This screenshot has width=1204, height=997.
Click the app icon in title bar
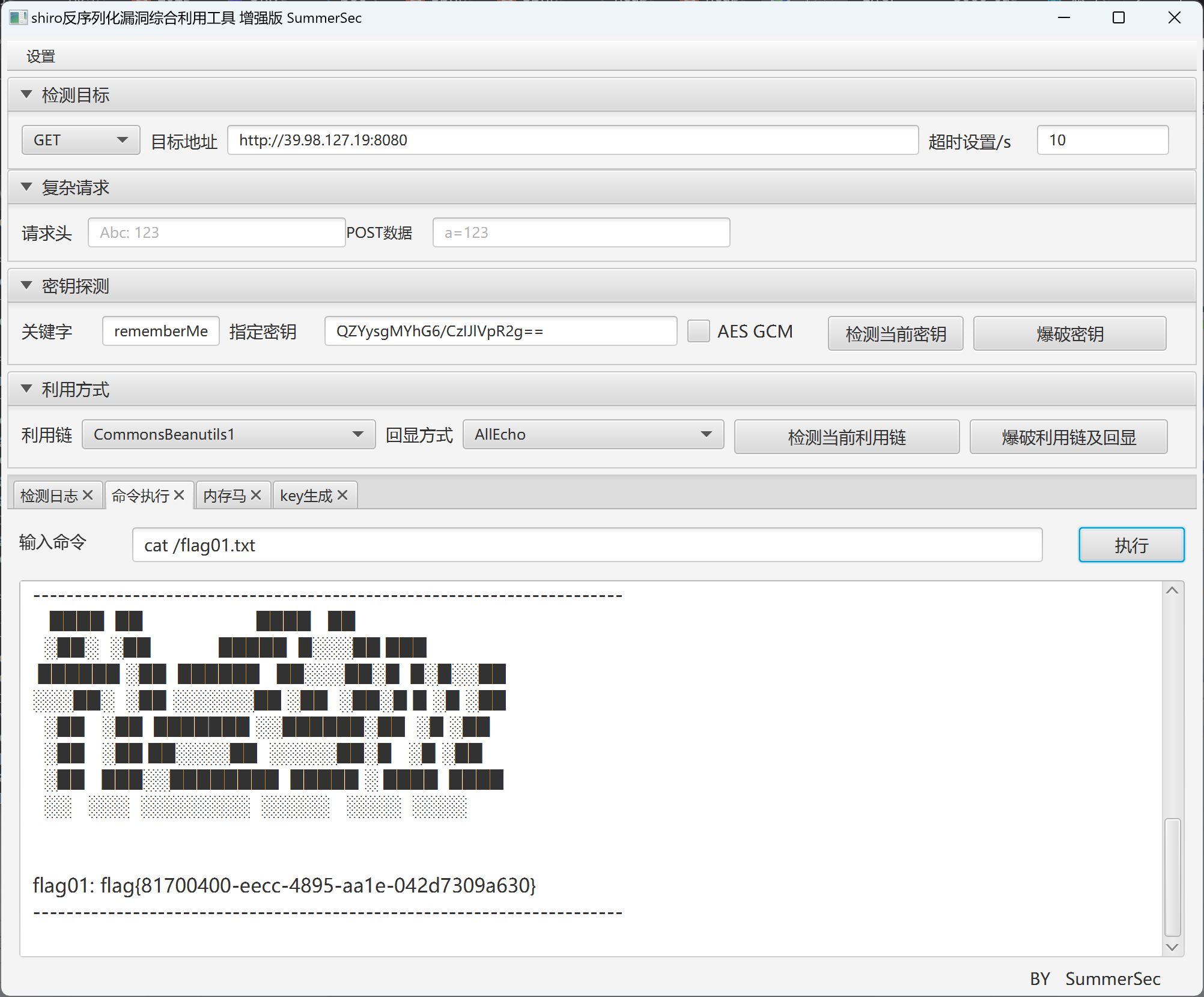18,17
